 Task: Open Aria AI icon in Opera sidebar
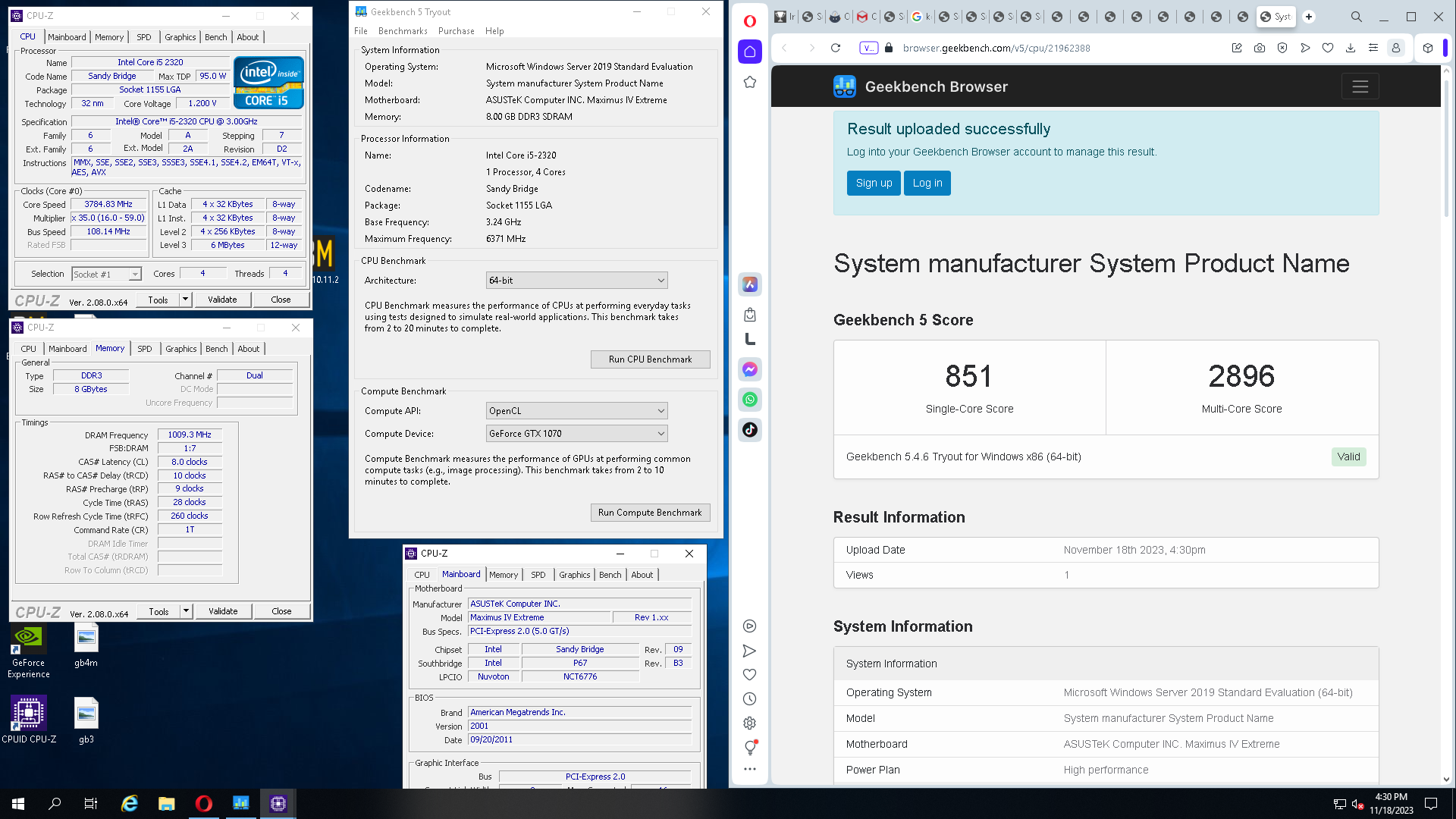[x=750, y=284]
